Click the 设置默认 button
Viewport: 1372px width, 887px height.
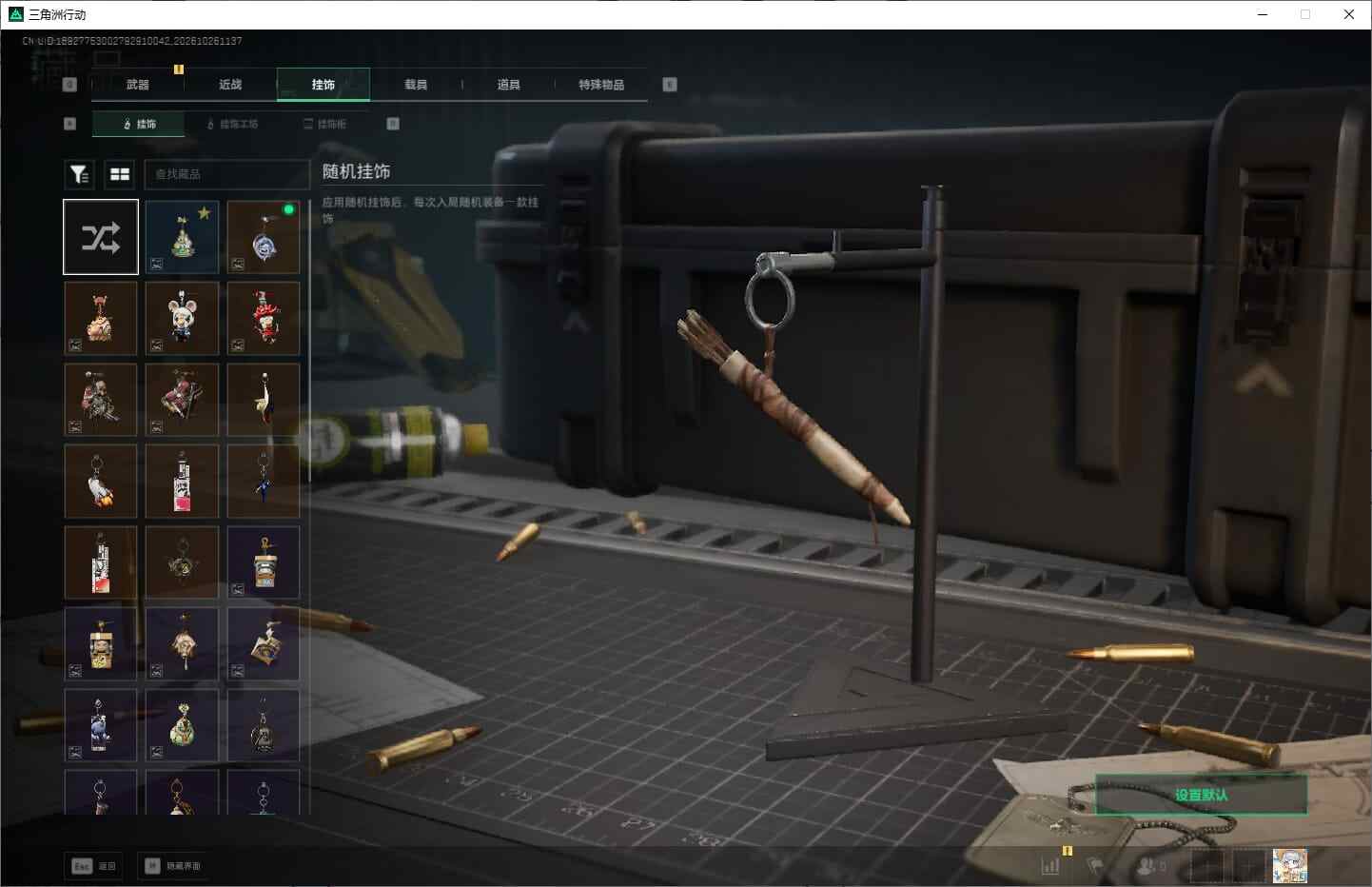coord(1201,795)
